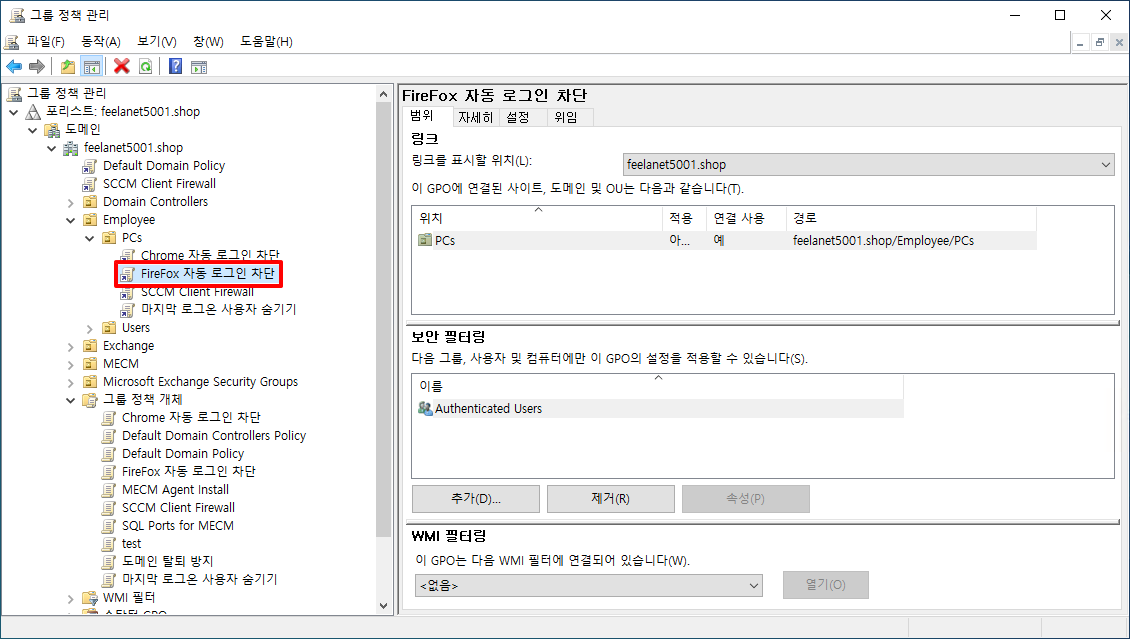This screenshot has width=1130, height=639.
Task: Open the WMI filter <없음> dropdown
Action: point(589,586)
